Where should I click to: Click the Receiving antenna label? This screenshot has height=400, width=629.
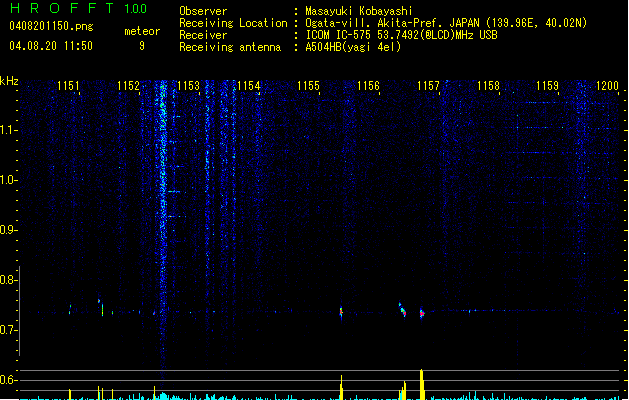point(230,47)
